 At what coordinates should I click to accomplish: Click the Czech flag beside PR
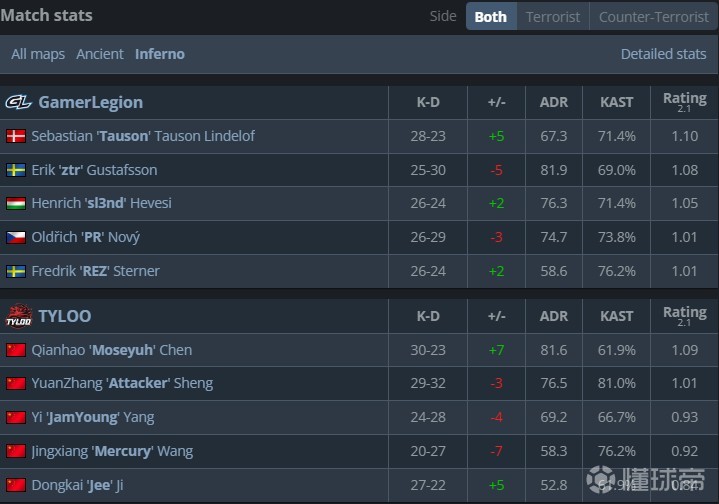[x=16, y=237]
